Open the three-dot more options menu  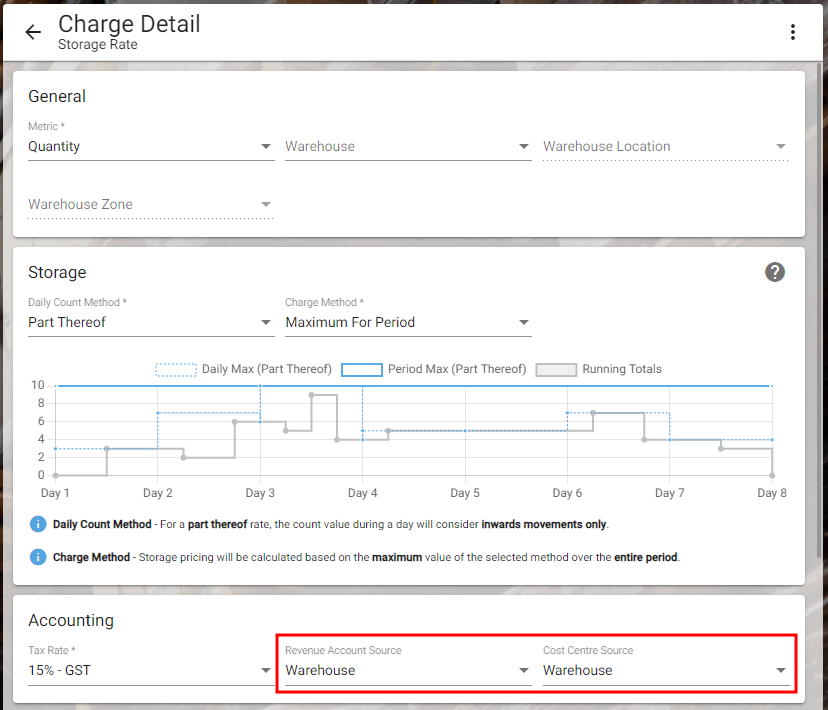click(x=793, y=32)
